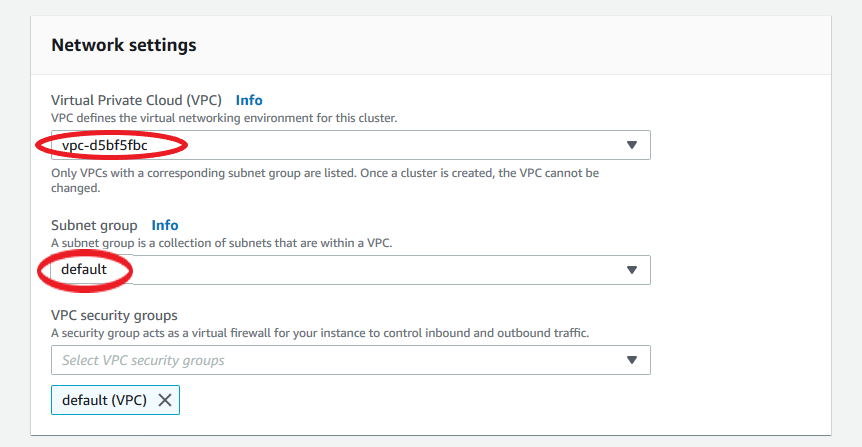This screenshot has height=447, width=862.
Task: Click the selected 'default' subnet group value
Action: (x=84, y=270)
